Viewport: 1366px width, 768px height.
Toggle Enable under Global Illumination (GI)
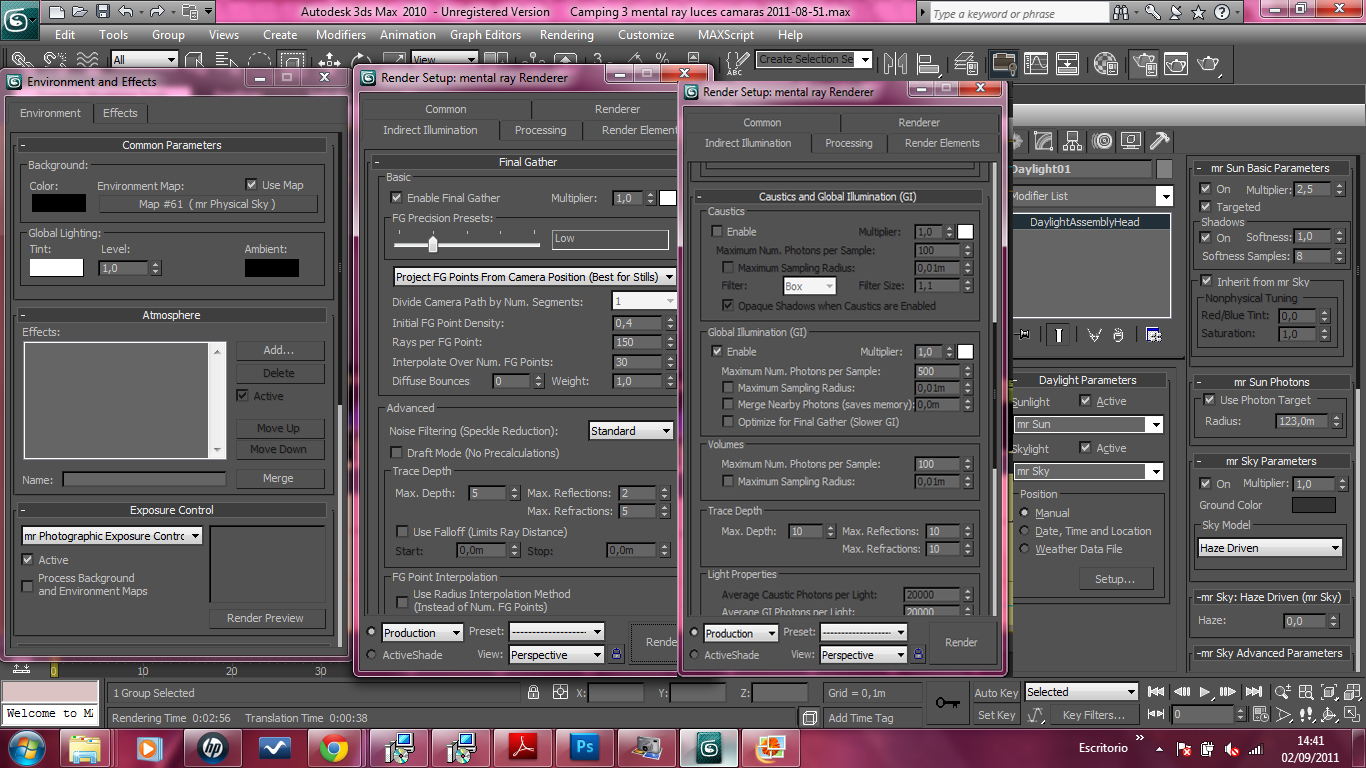(x=717, y=352)
